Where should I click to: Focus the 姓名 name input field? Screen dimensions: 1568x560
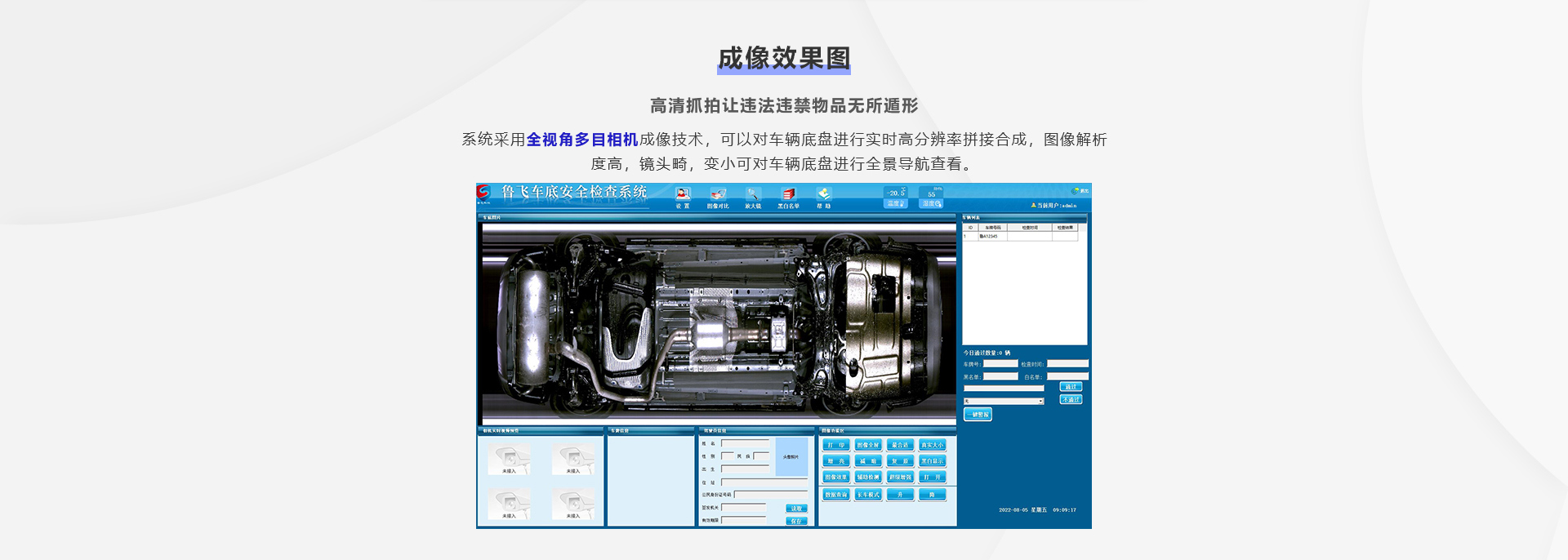(x=745, y=443)
